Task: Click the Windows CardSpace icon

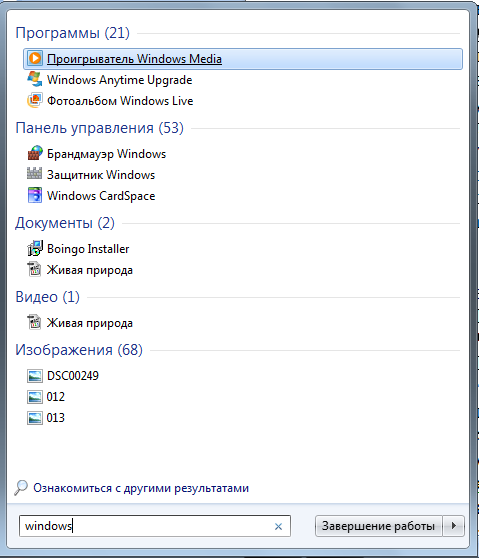Action: click(x=35, y=195)
